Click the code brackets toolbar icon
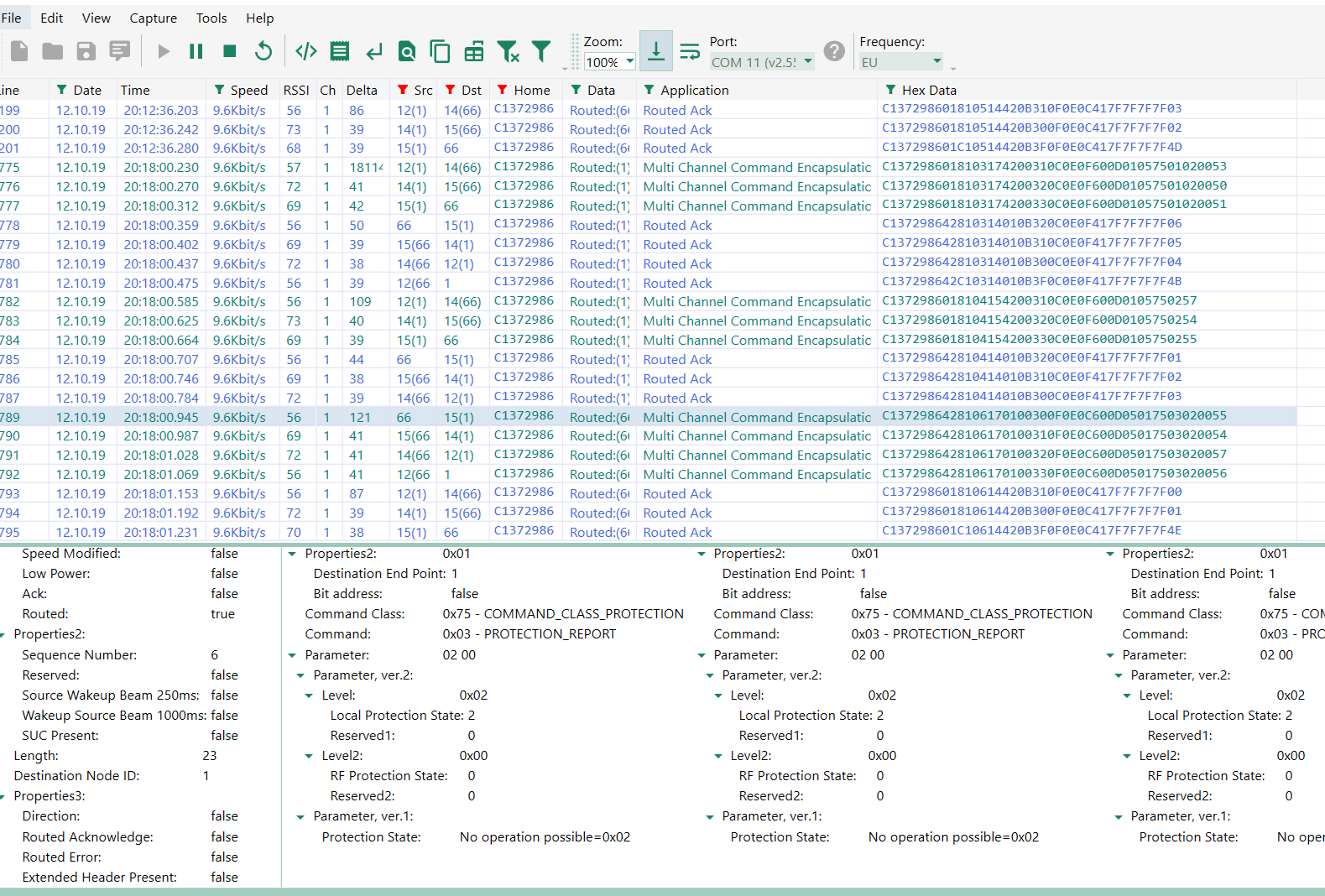1325x896 pixels. pos(306,52)
